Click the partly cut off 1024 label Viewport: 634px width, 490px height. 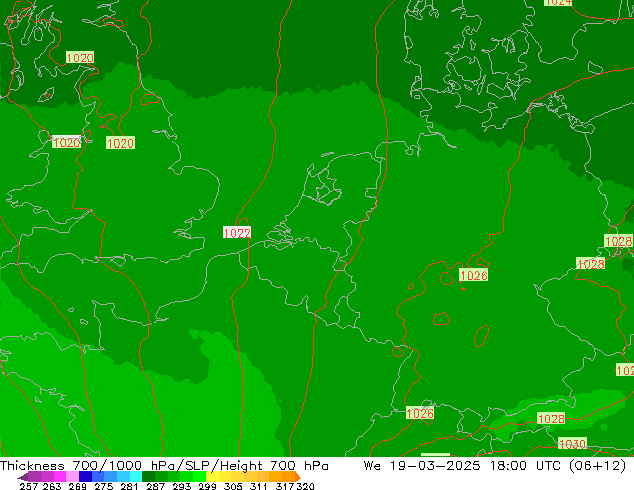[x=558, y=2]
